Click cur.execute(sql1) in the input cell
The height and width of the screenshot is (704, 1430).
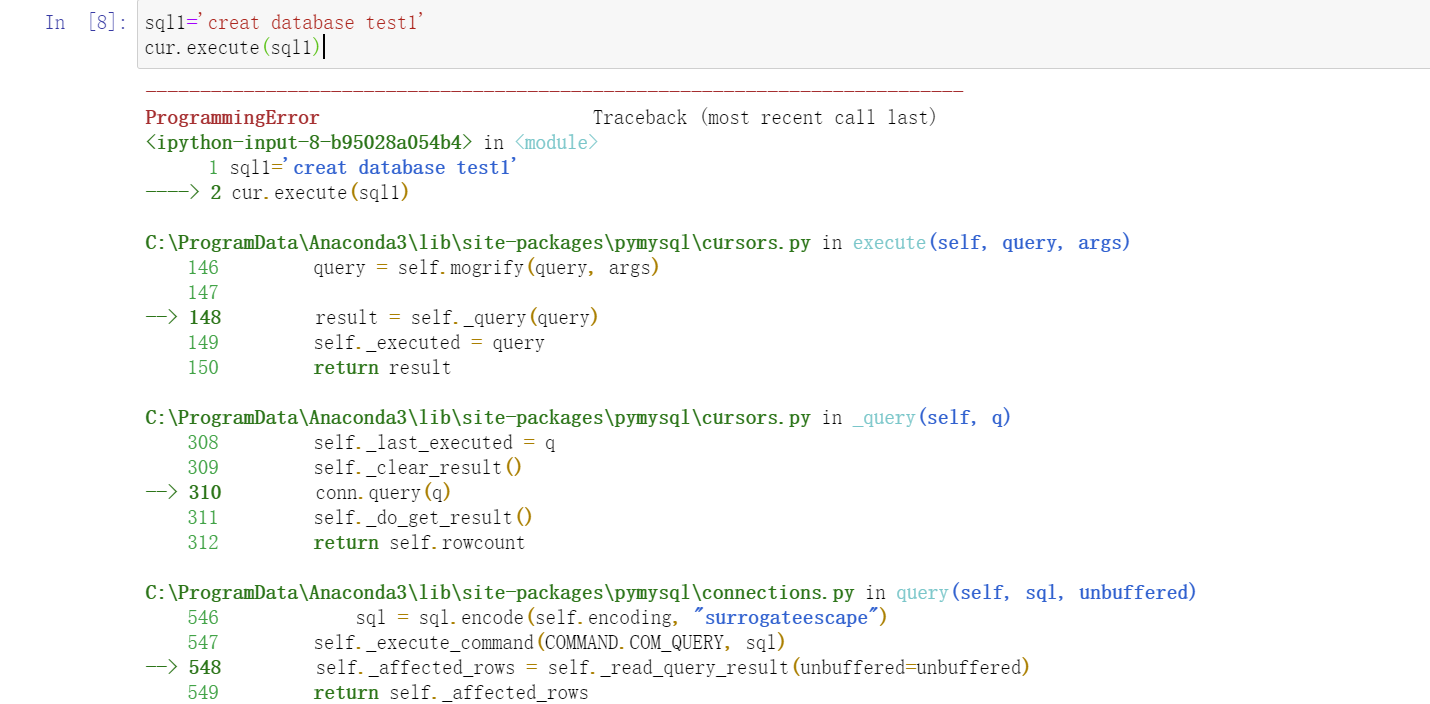(x=233, y=47)
